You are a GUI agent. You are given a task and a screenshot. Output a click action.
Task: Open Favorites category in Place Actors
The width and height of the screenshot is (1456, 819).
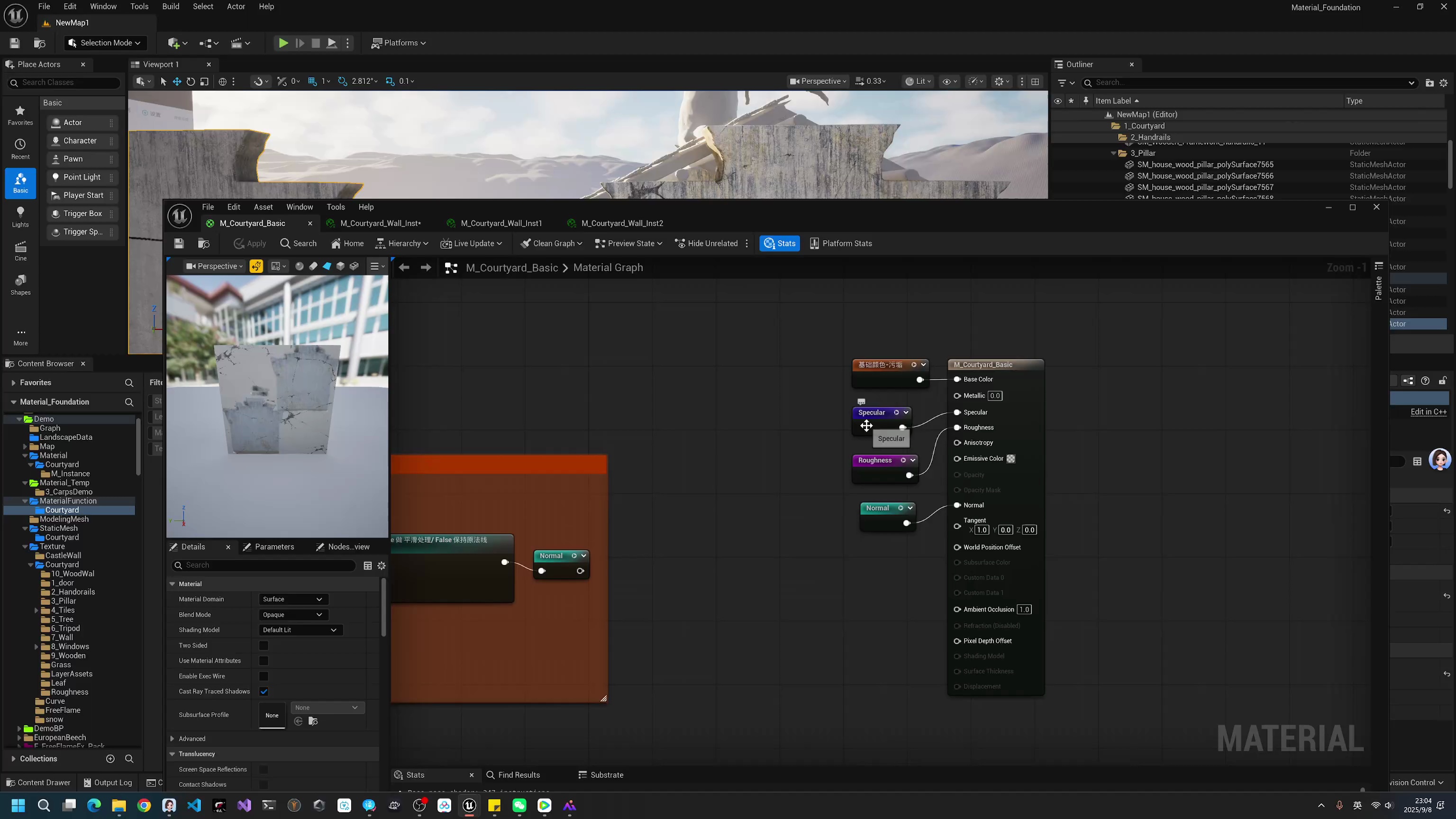tap(20, 115)
